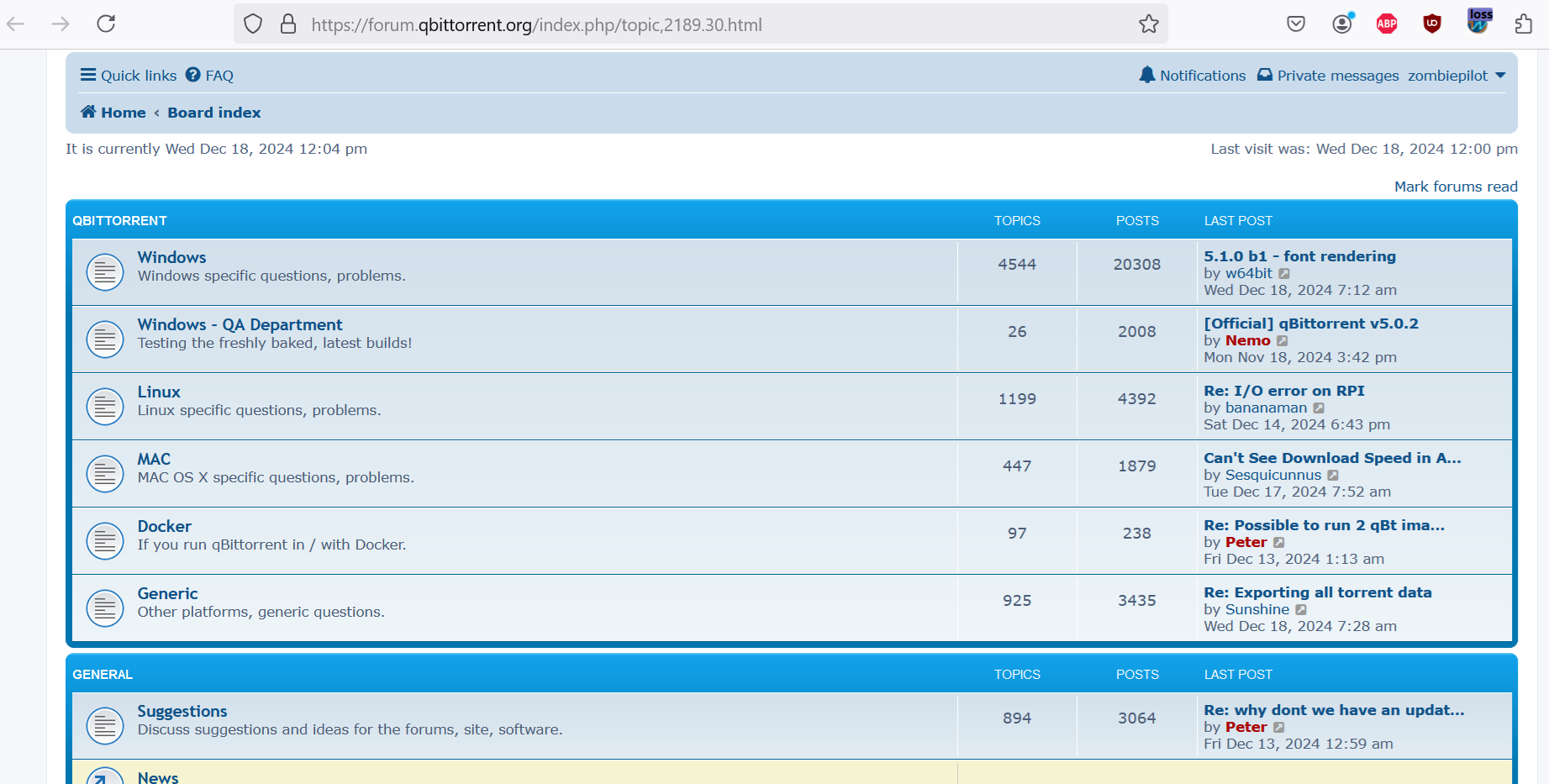Click the Docker forum read-status icon
Image resolution: width=1549 pixels, height=784 pixels.
click(105, 541)
